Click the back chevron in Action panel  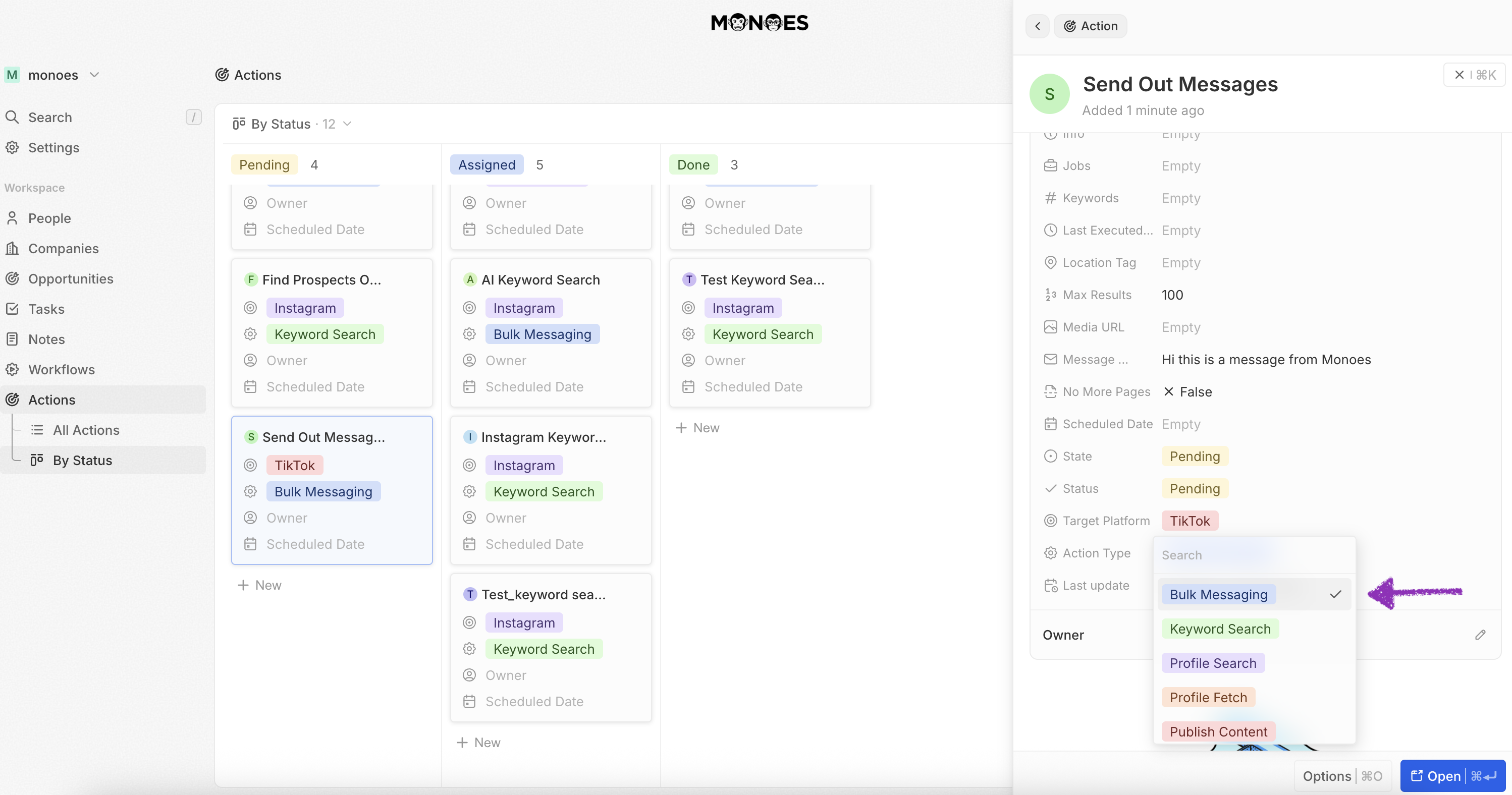[1037, 26]
